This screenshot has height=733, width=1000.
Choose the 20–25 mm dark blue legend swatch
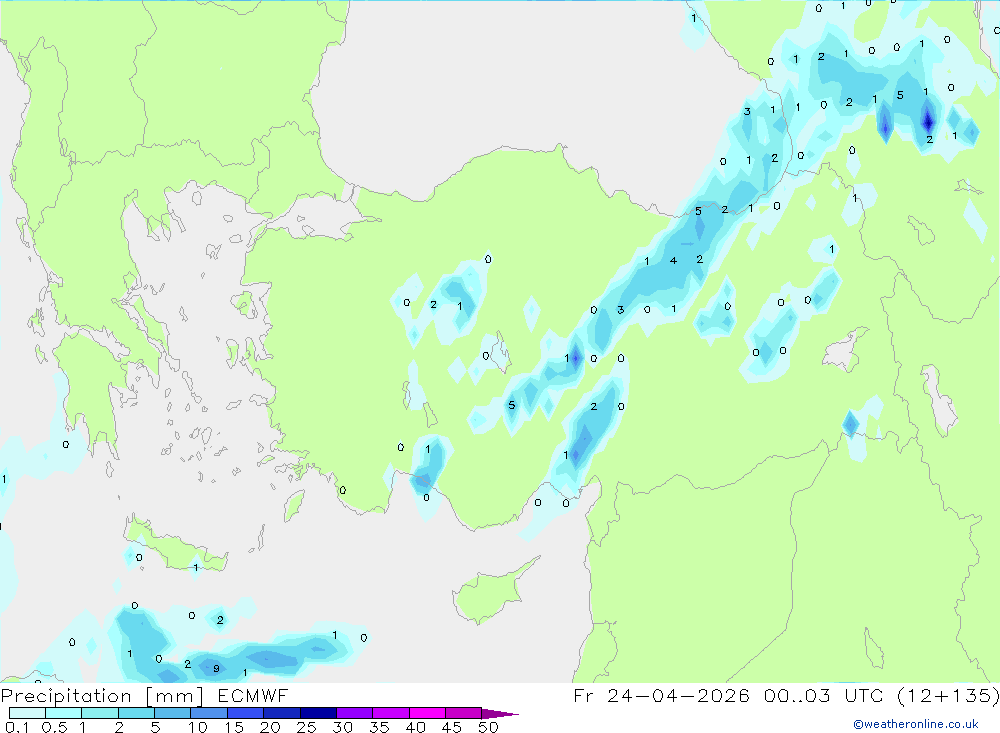282,713
